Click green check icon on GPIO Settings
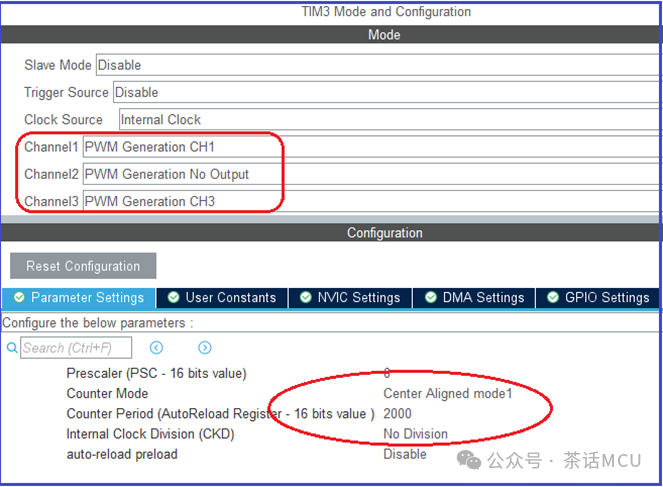 click(x=553, y=297)
